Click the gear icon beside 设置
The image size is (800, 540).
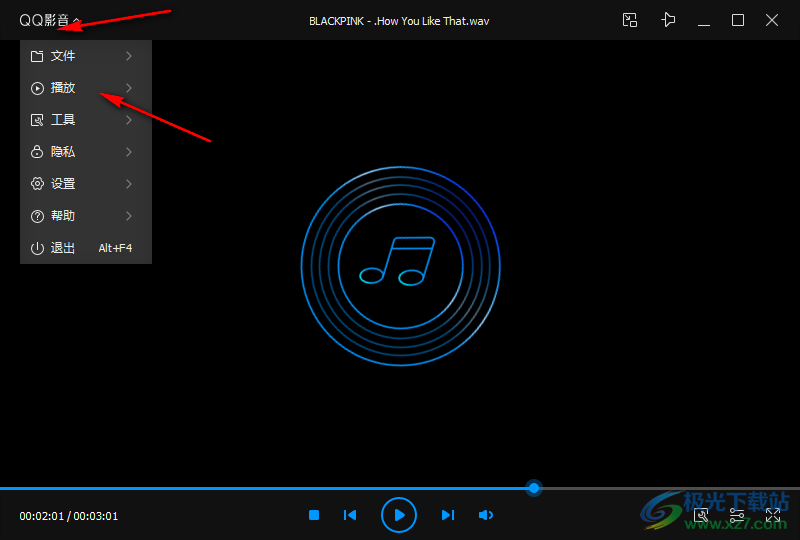(37, 184)
